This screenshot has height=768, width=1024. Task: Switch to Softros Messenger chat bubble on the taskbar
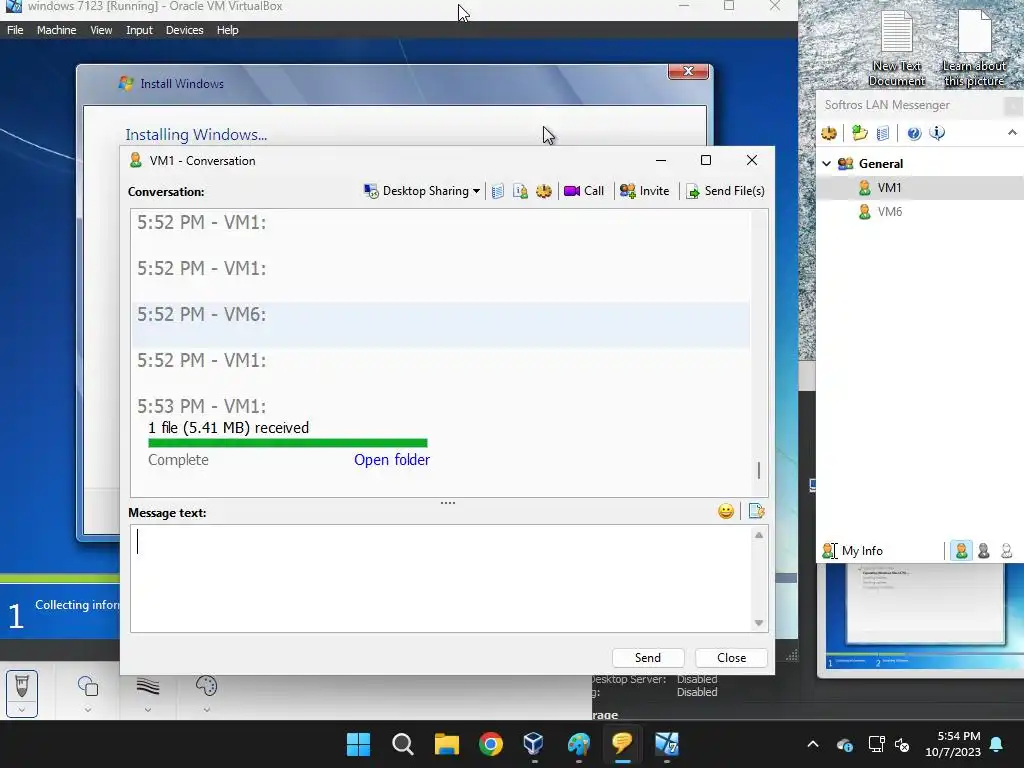click(622, 744)
